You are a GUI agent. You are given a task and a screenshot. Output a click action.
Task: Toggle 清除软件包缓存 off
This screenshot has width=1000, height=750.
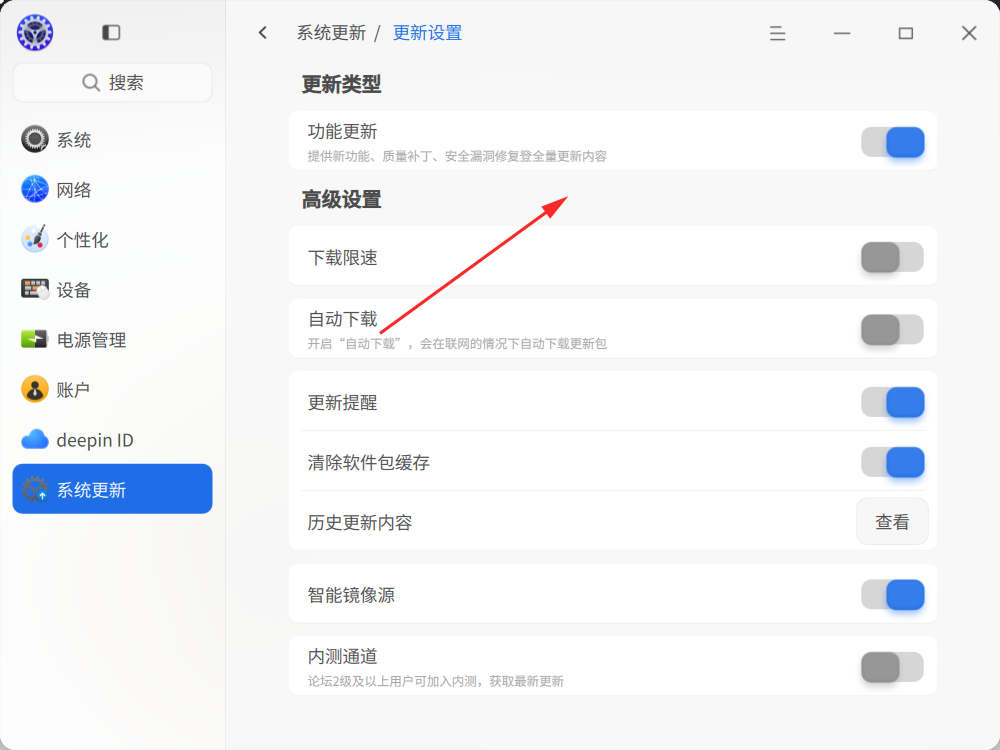pos(892,462)
